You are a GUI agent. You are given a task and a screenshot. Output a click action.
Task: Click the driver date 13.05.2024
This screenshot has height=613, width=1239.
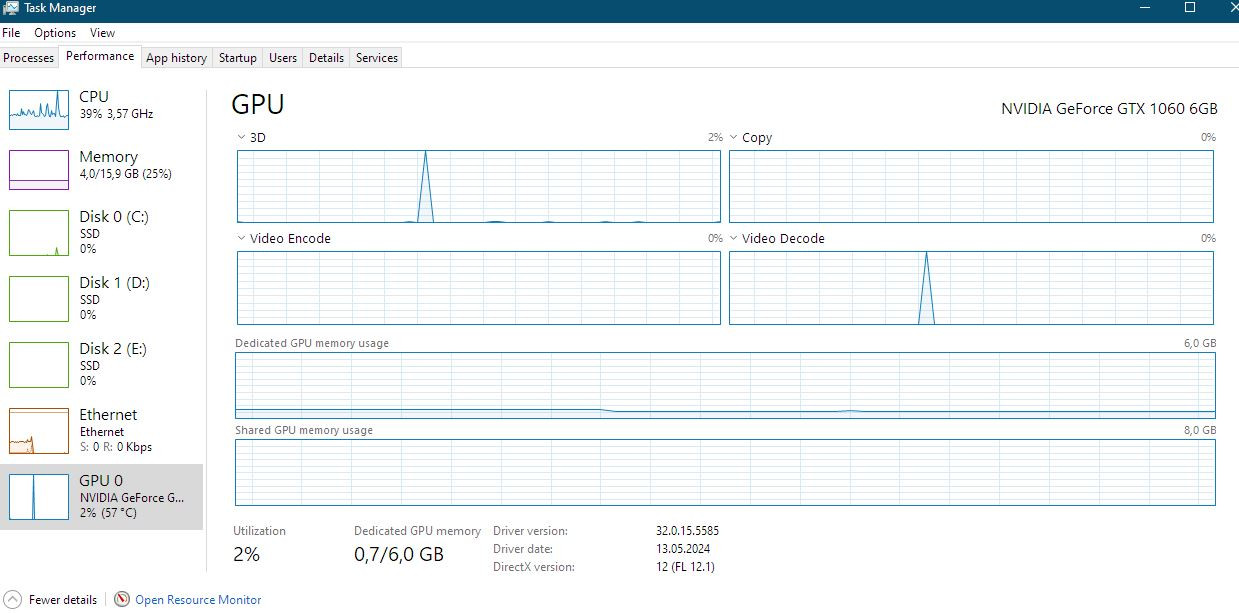coord(683,549)
